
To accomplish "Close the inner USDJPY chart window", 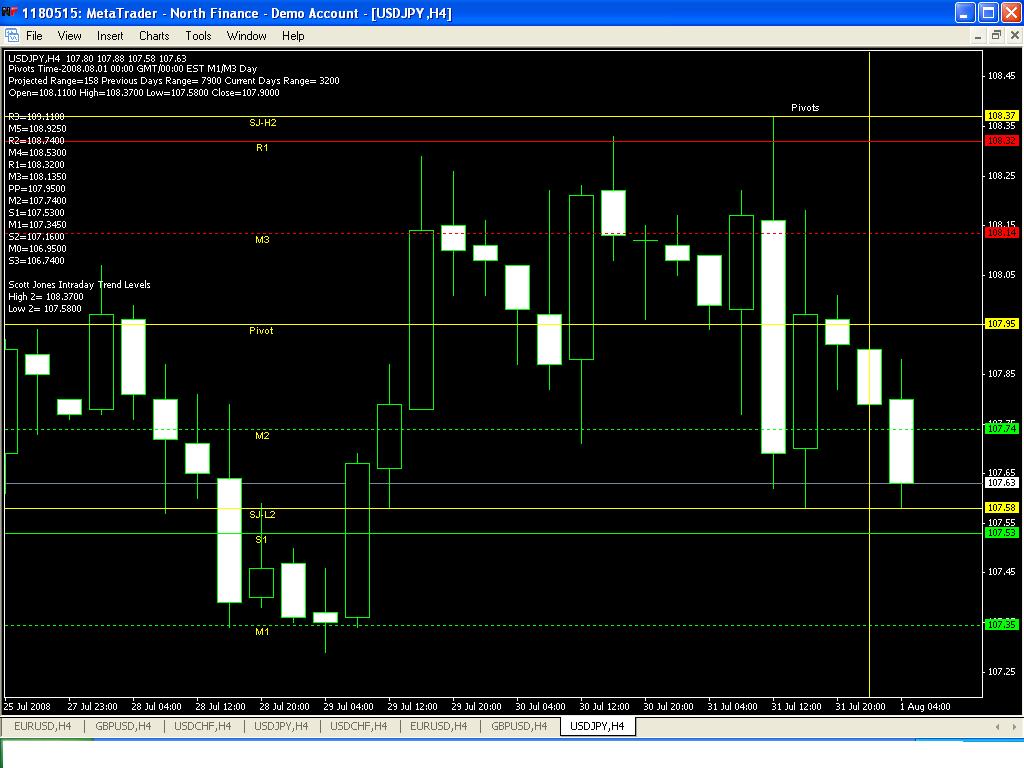I will pos(1013,36).
